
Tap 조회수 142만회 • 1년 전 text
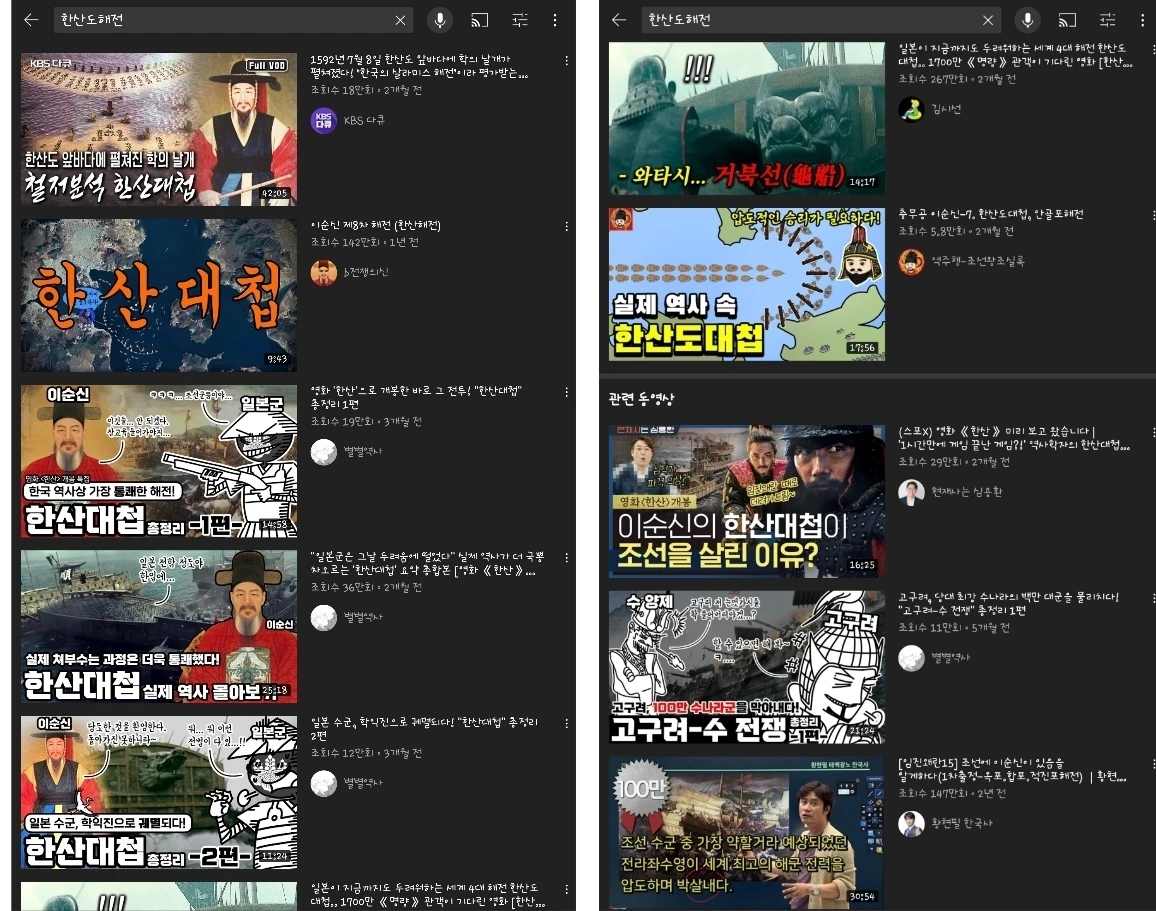[x=365, y=242]
